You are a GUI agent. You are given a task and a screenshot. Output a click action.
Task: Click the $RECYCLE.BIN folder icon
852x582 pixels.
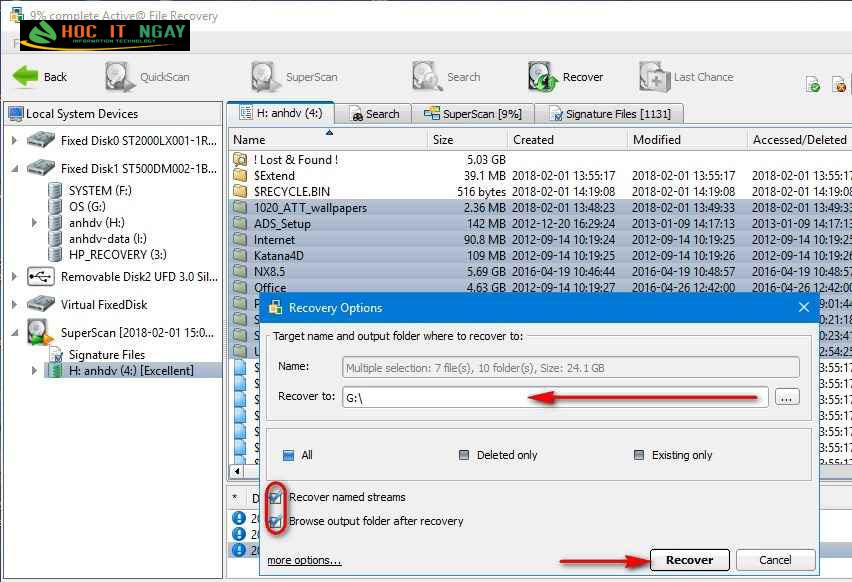click(x=240, y=191)
